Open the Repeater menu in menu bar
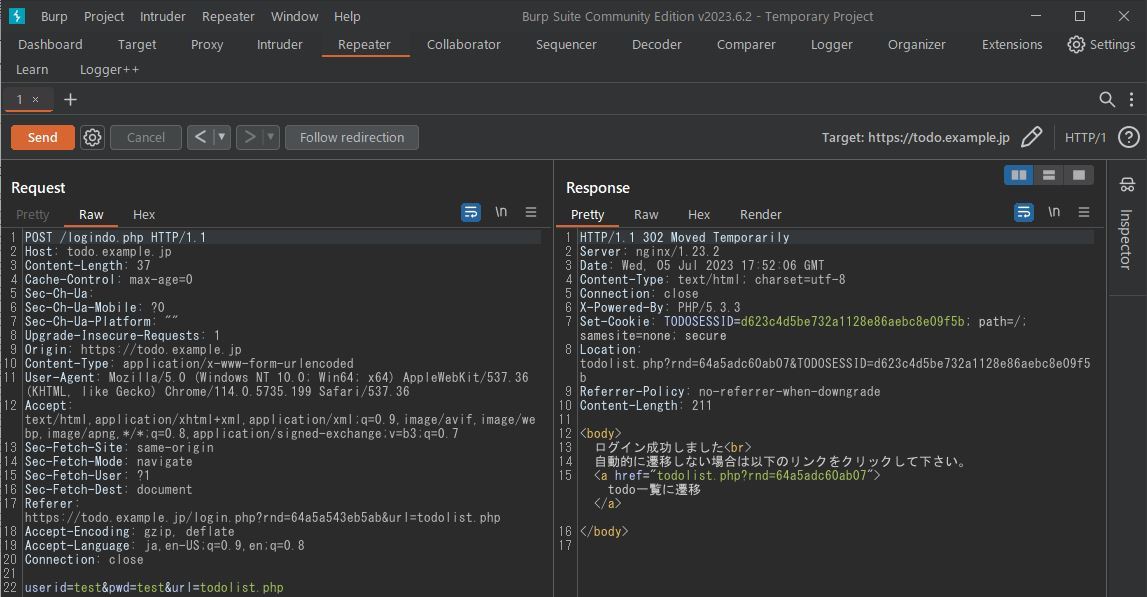 coord(228,16)
